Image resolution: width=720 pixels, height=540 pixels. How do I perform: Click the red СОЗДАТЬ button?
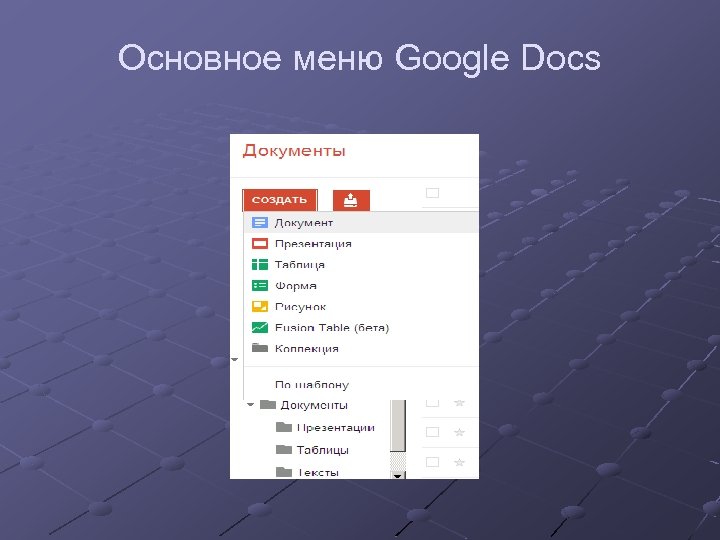(x=280, y=200)
